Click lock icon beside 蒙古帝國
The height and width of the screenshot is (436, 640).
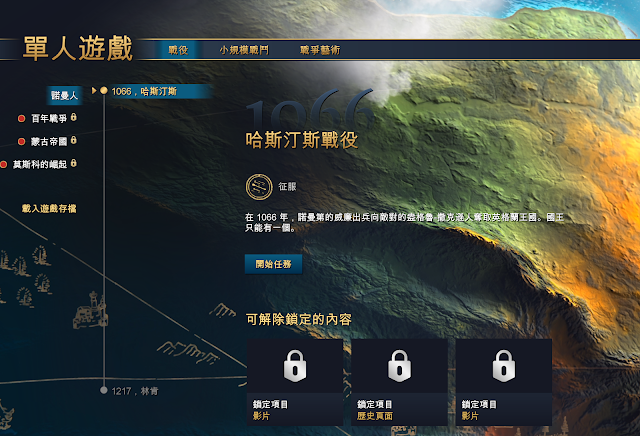click(73, 140)
